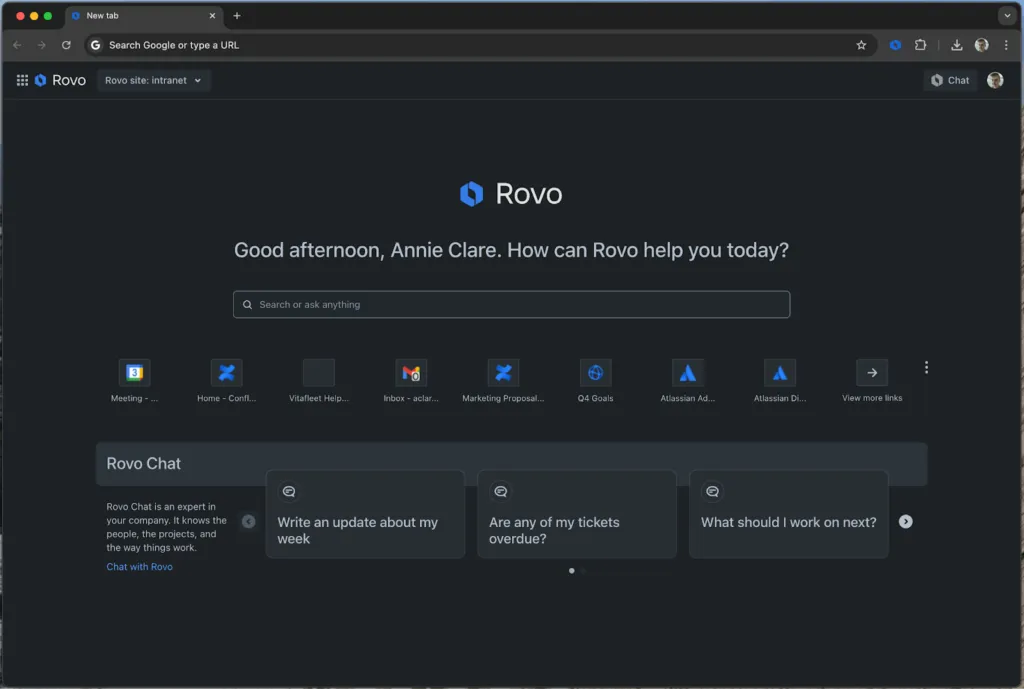Viewport: 1024px width, 689px height.
Task: Open the Gmail Inbox shortcut
Action: tap(411, 373)
